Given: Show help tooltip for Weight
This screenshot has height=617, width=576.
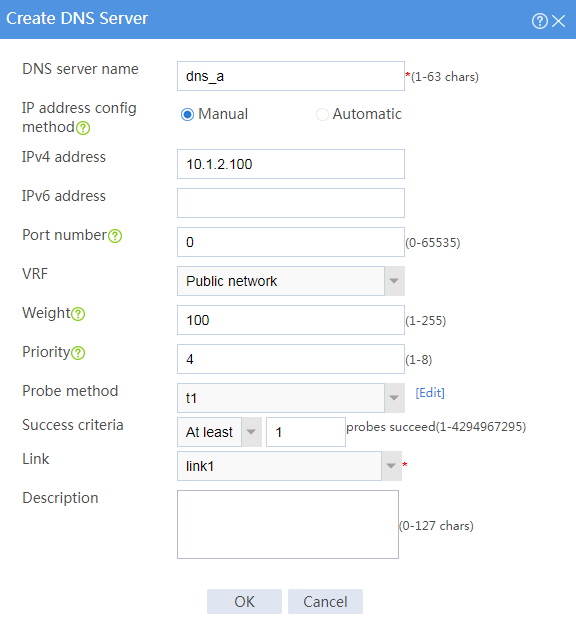Looking at the screenshot, I should [78, 314].
